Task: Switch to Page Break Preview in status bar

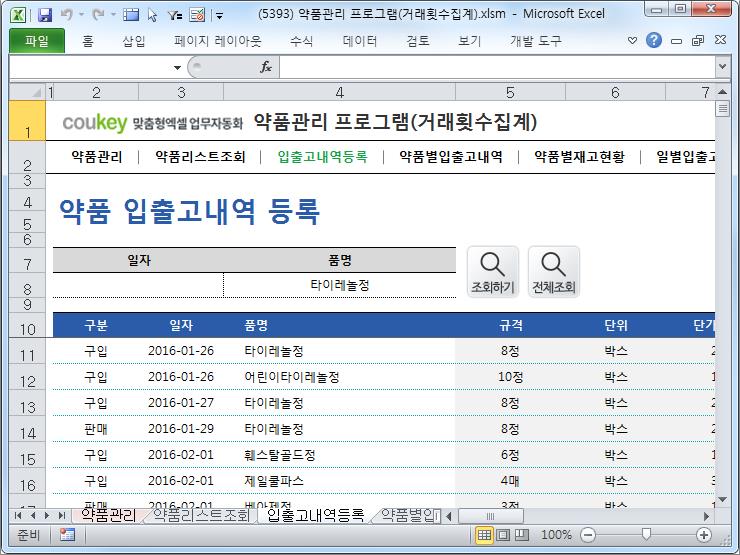Action: pyautogui.click(x=521, y=535)
